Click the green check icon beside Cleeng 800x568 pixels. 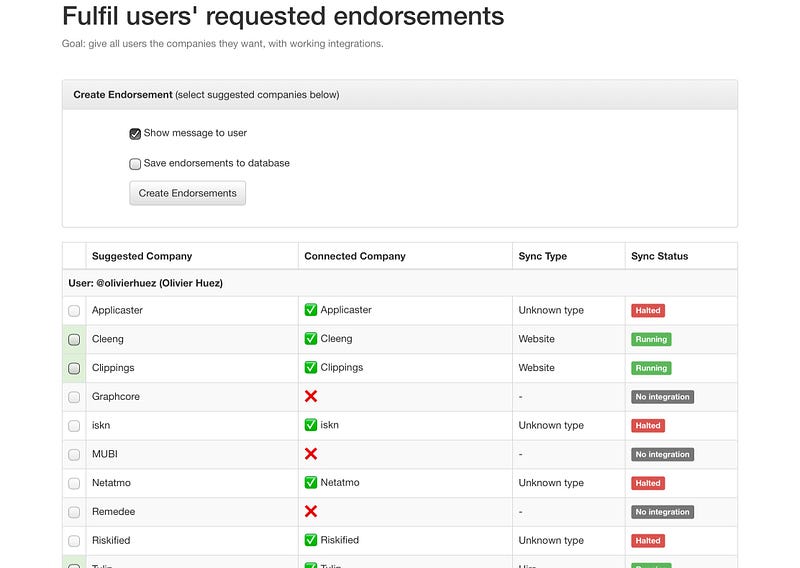click(x=311, y=338)
